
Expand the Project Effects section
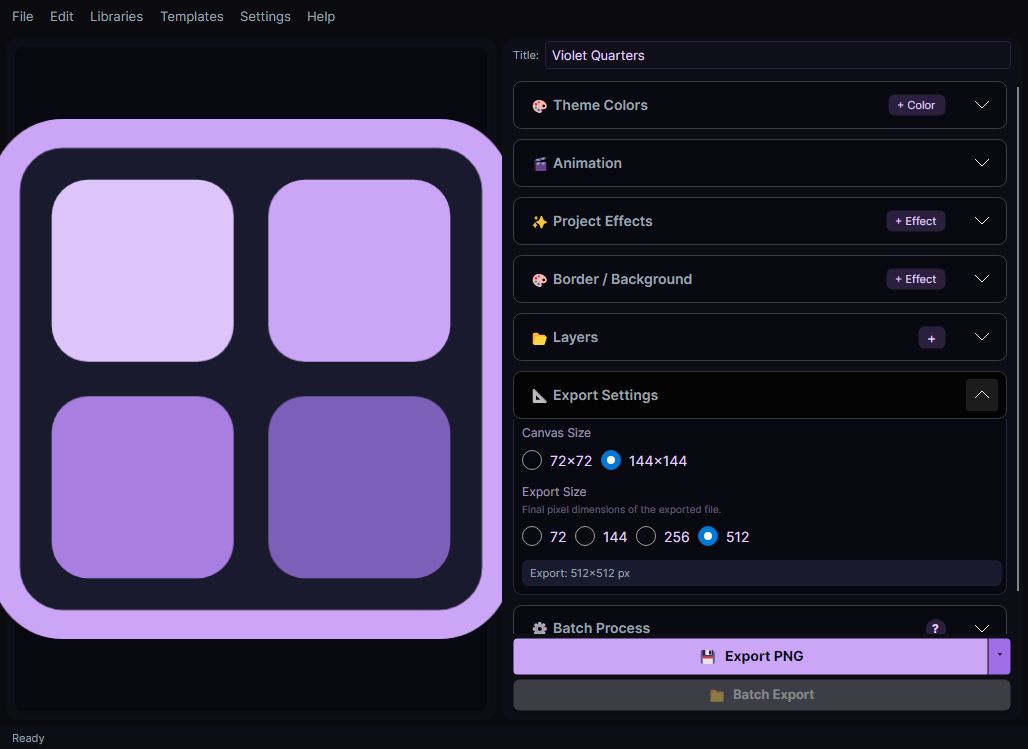pyautogui.click(x=981, y=221)
